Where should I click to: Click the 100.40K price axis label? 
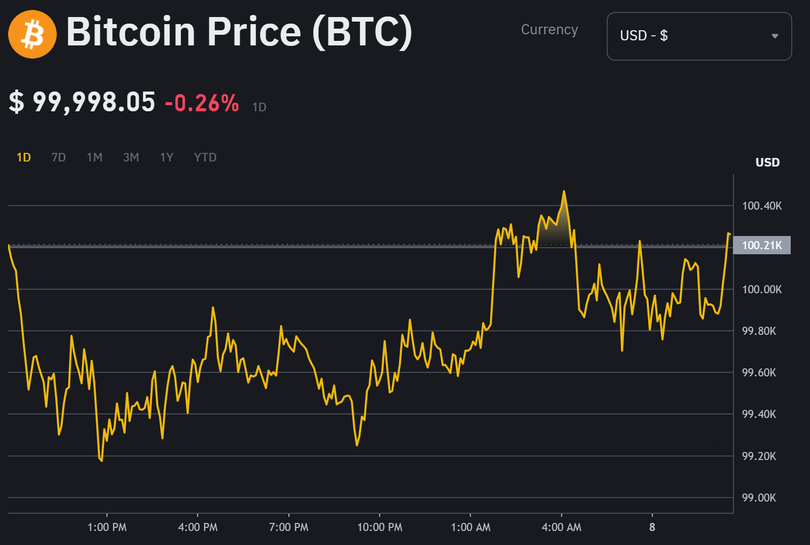pyautogui.click(x=762, y=206)
